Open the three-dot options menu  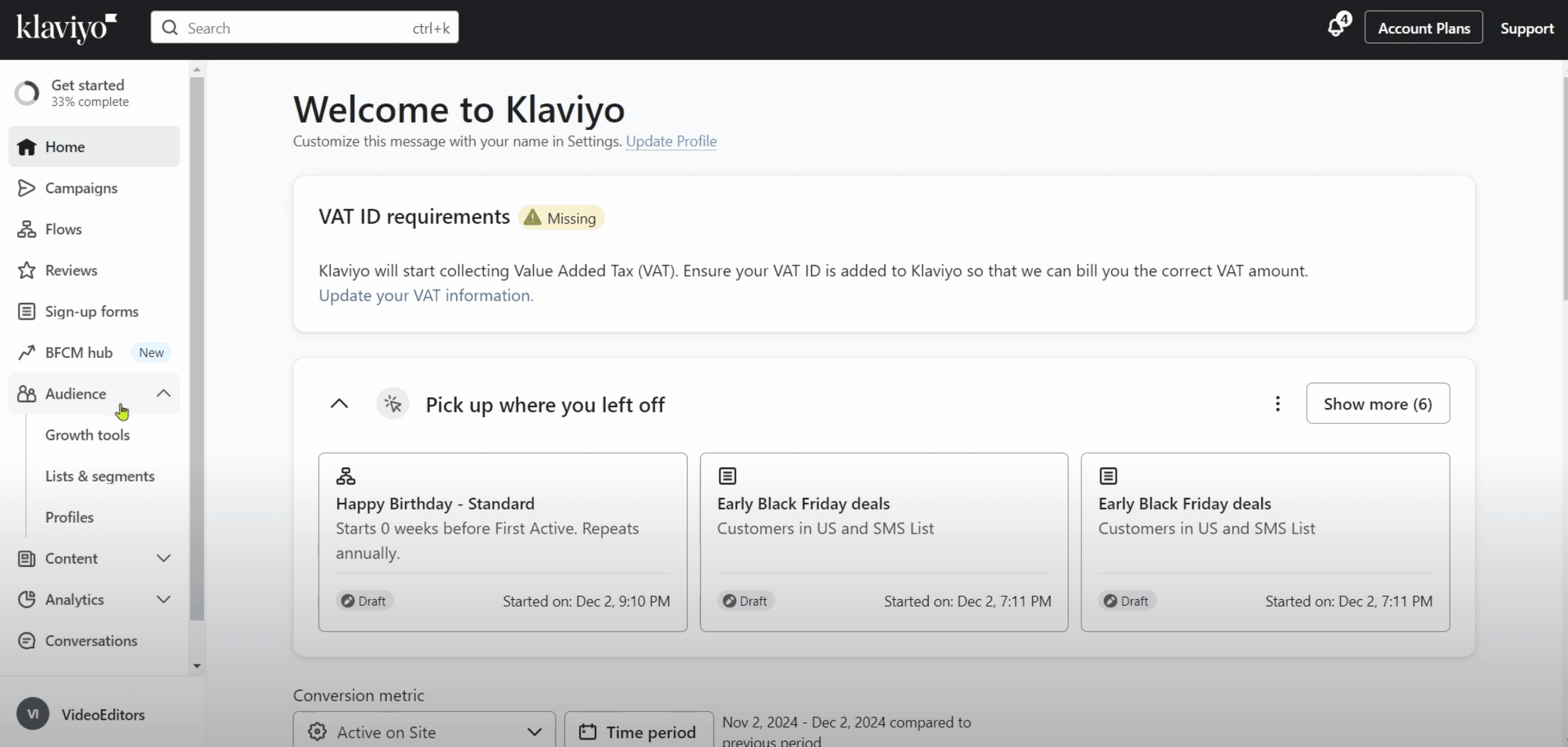point(1278,403)
